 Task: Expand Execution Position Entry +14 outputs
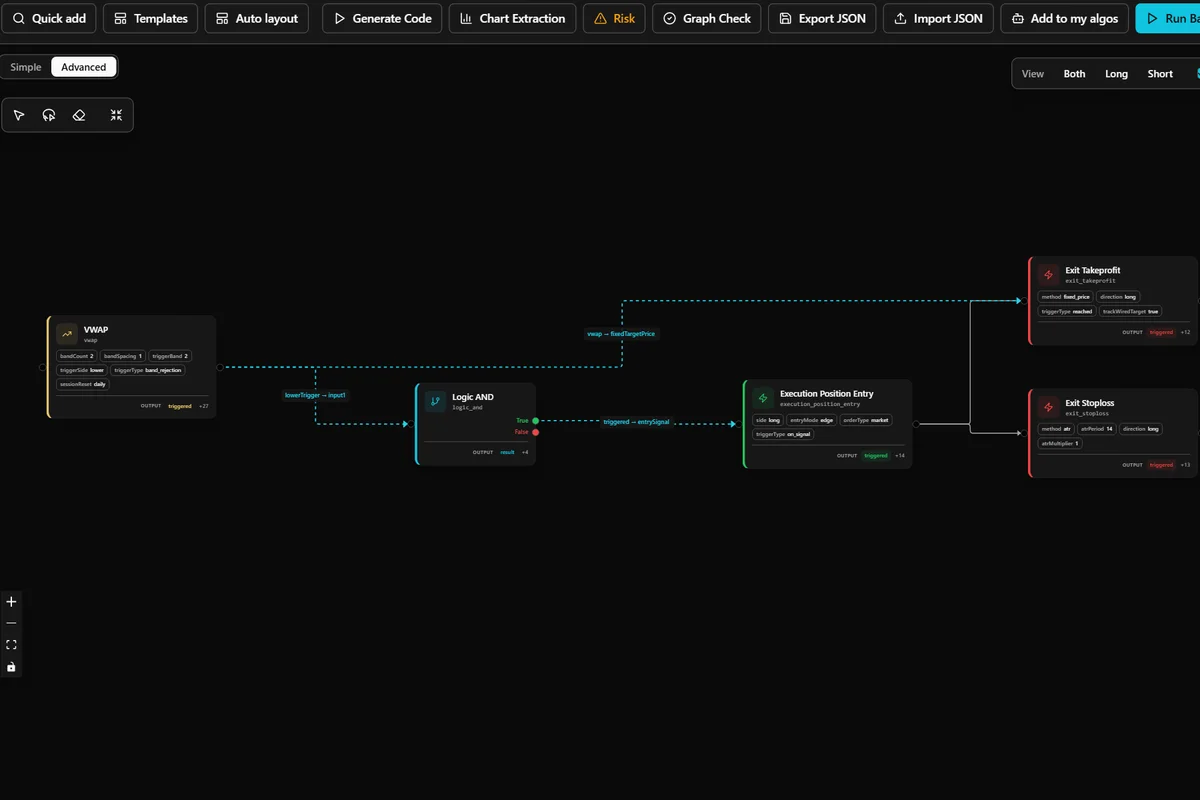click(899, 455)
